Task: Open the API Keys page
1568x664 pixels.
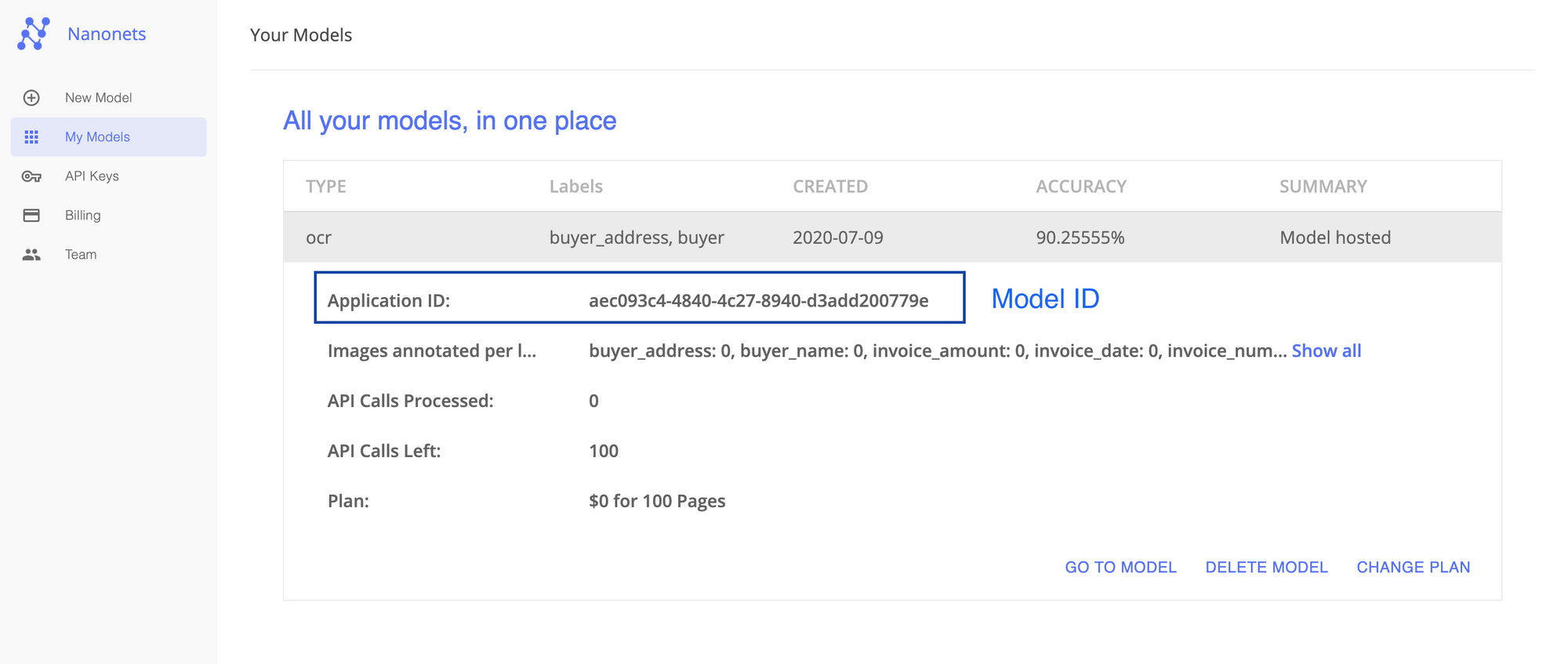Action: [x=92, y=176]
